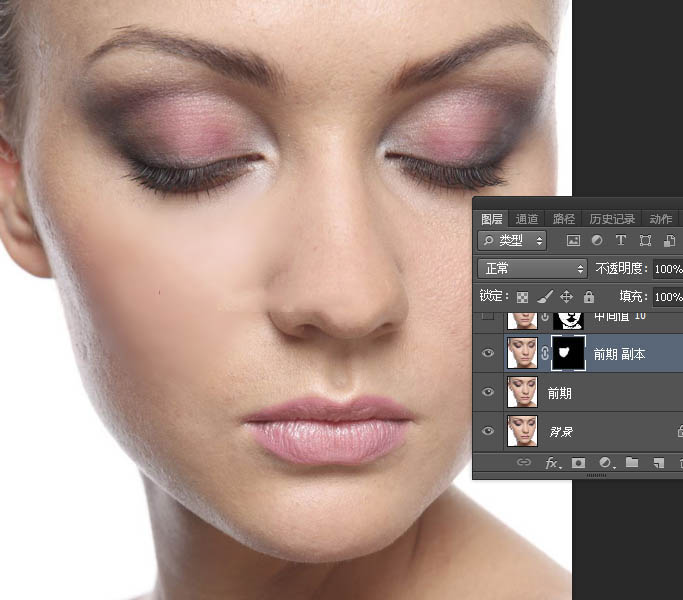Open the 类型 filter type dropdown
The image size is (683, 600).
pos(513,241)
